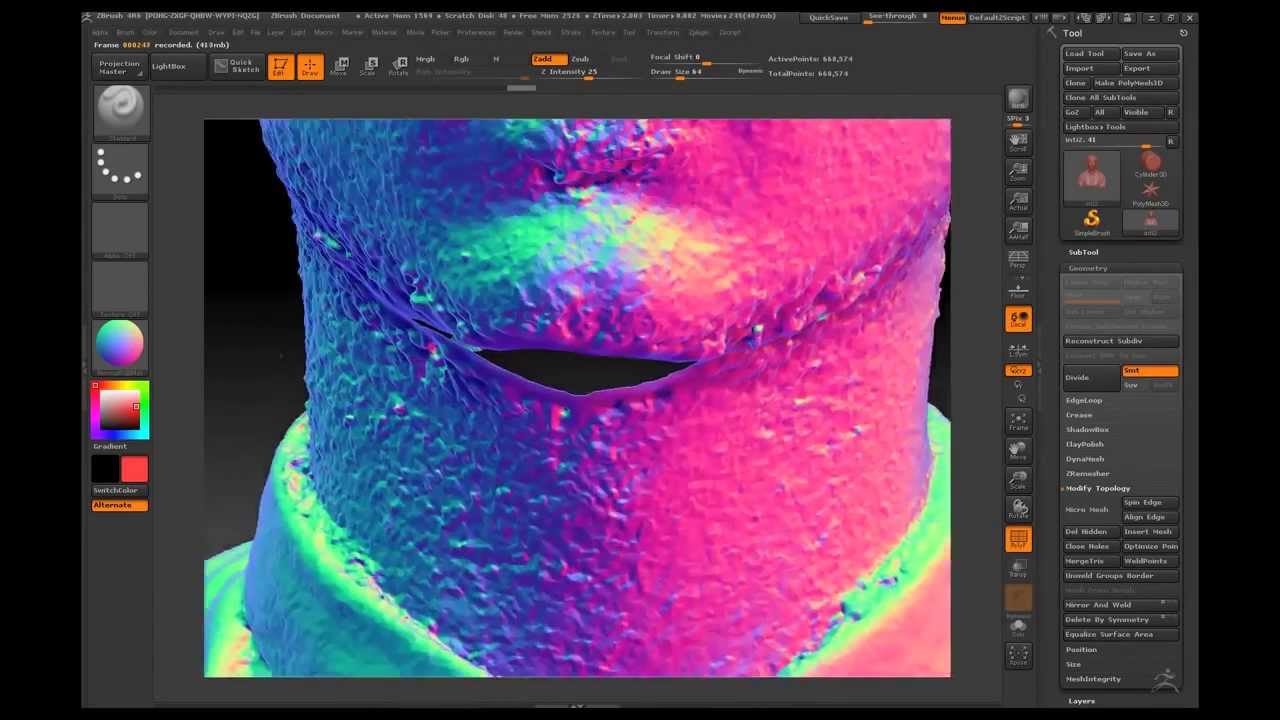
Task: Click the Scroll canvas icon
Action: point(1018,142)
